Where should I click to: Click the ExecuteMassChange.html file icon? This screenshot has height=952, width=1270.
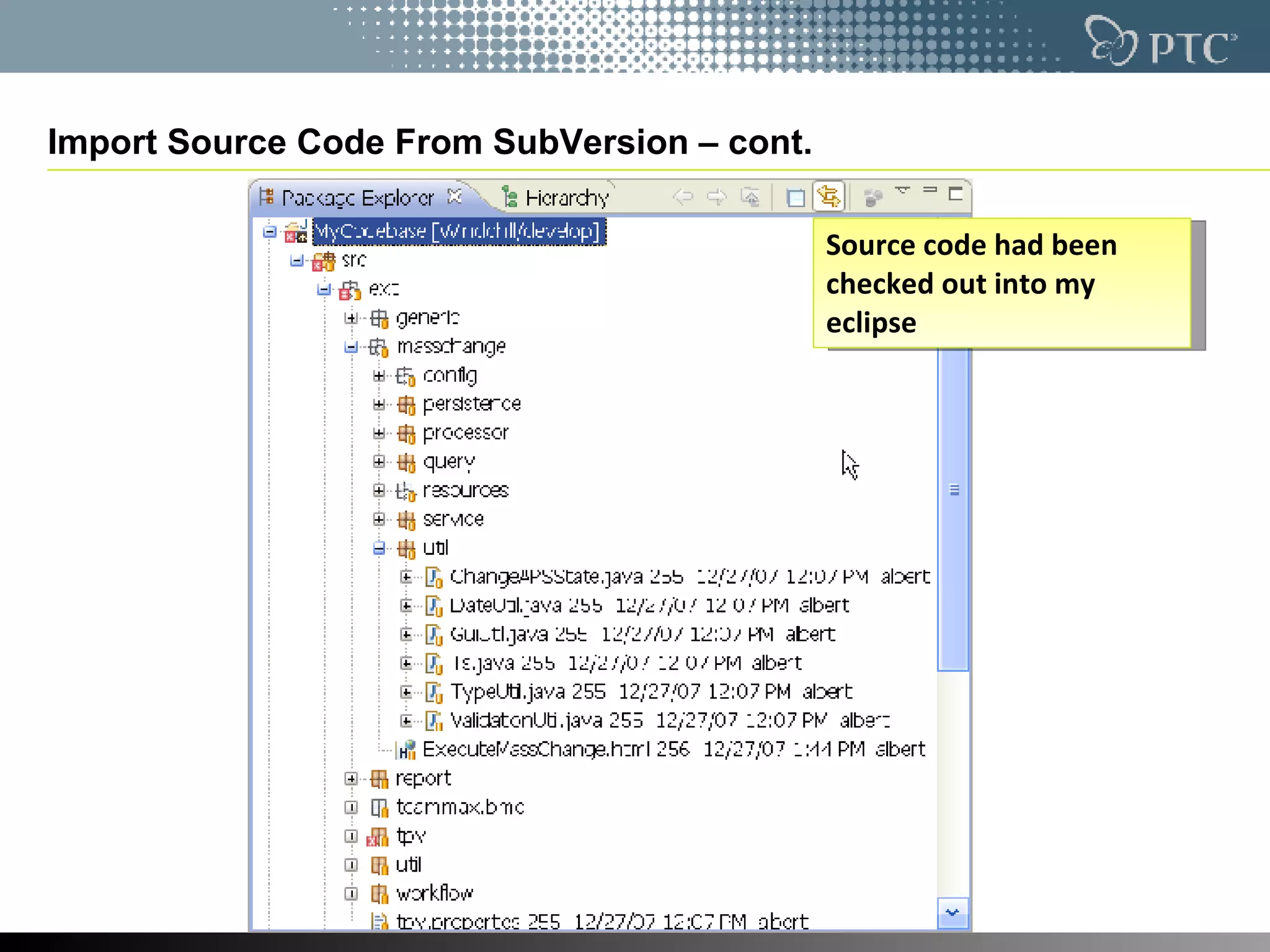(x=406, y=750)
